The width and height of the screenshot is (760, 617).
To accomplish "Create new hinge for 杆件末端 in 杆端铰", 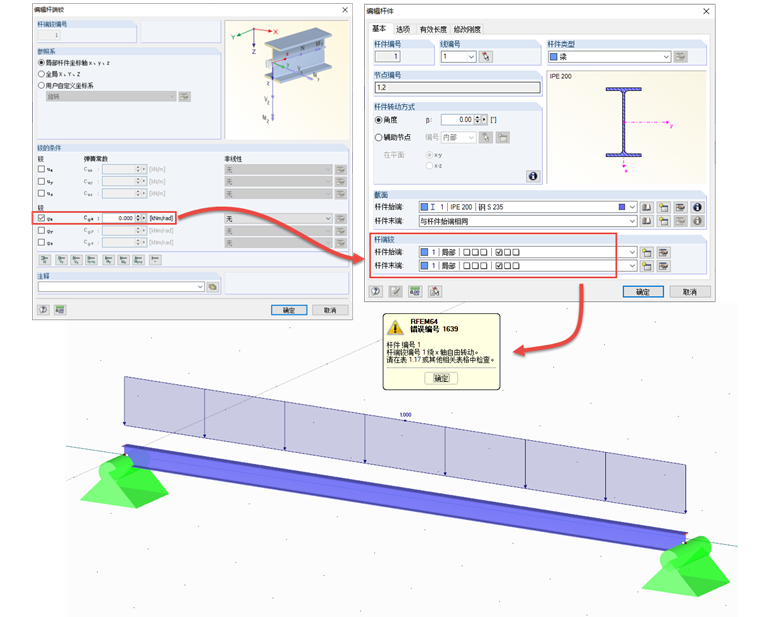I will (x=646, y=266).
